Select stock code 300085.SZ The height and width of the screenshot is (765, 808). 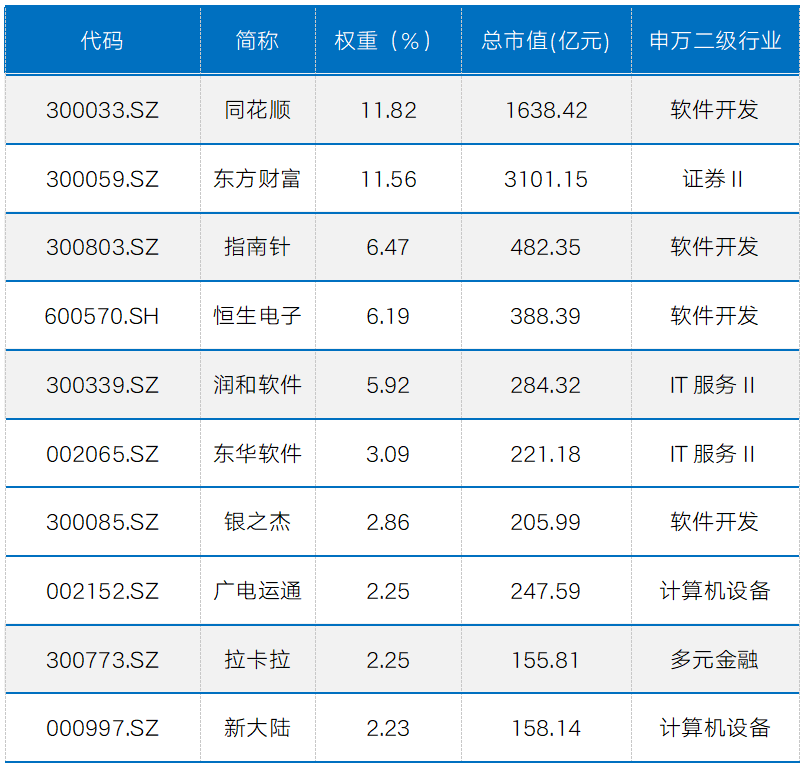pyautogui.click(x=103, y=522)
